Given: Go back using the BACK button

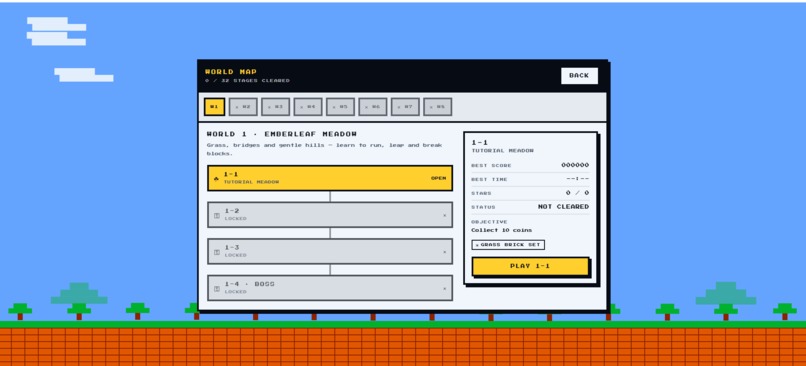Looking at the screenshot, I should coord(579,76).
